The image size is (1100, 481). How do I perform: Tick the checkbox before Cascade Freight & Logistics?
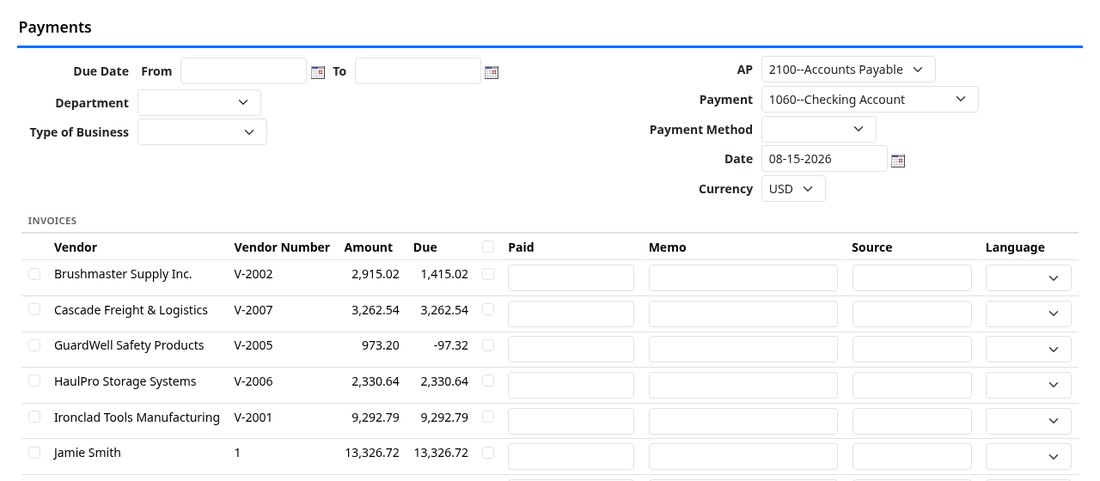pos(34,309)
